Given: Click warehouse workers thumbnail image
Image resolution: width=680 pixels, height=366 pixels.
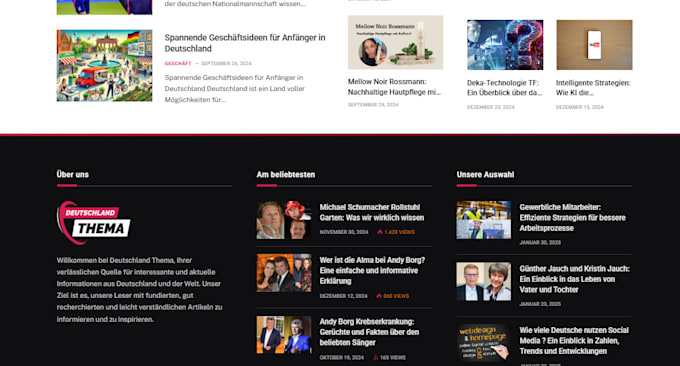Looking at the screenshot, I should coord(484,220).
